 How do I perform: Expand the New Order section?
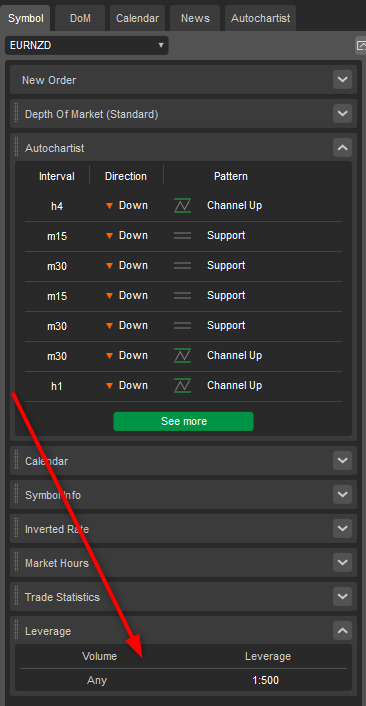click(343, 80)
